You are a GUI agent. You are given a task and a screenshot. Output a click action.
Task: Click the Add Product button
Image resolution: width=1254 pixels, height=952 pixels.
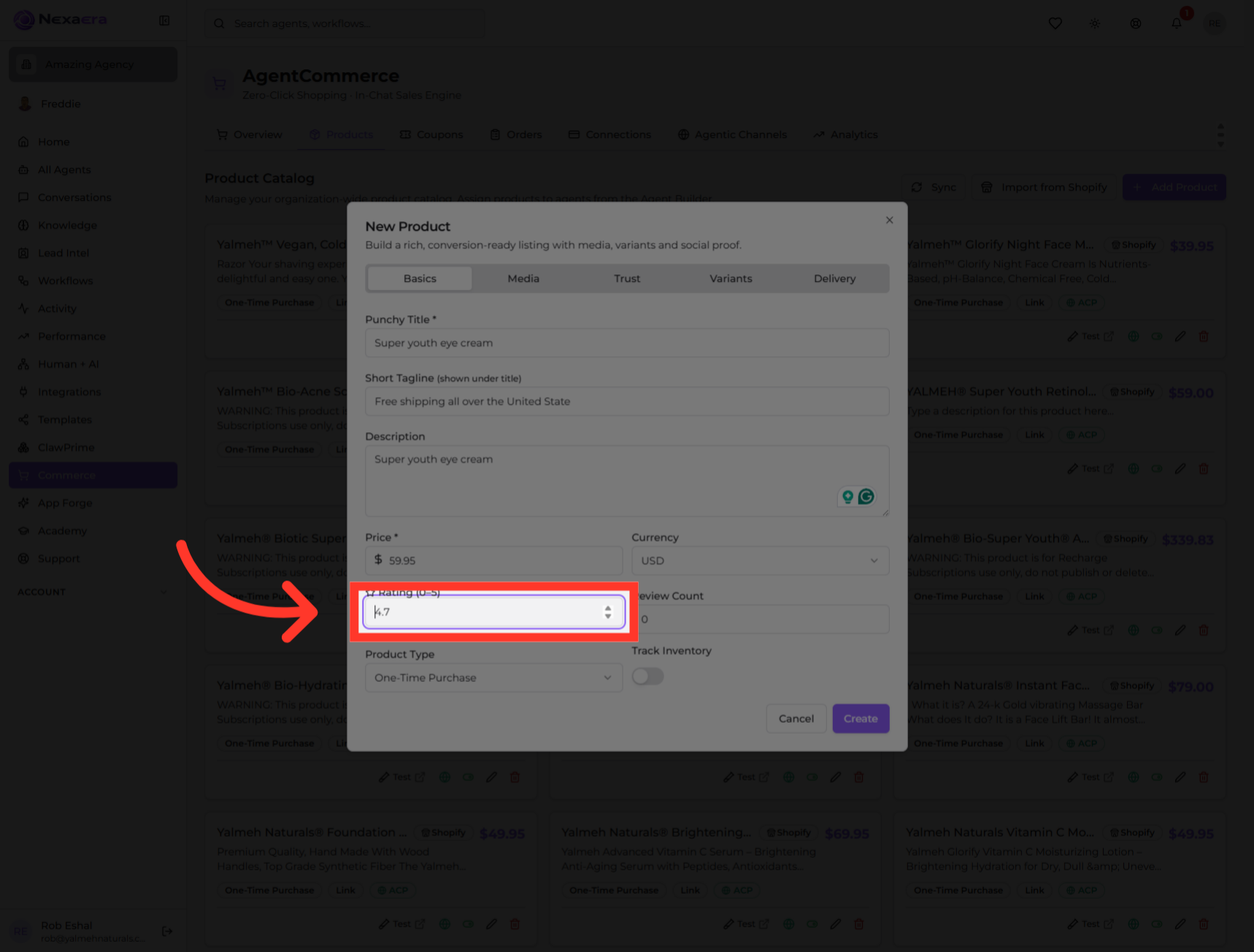(1174, 187)
